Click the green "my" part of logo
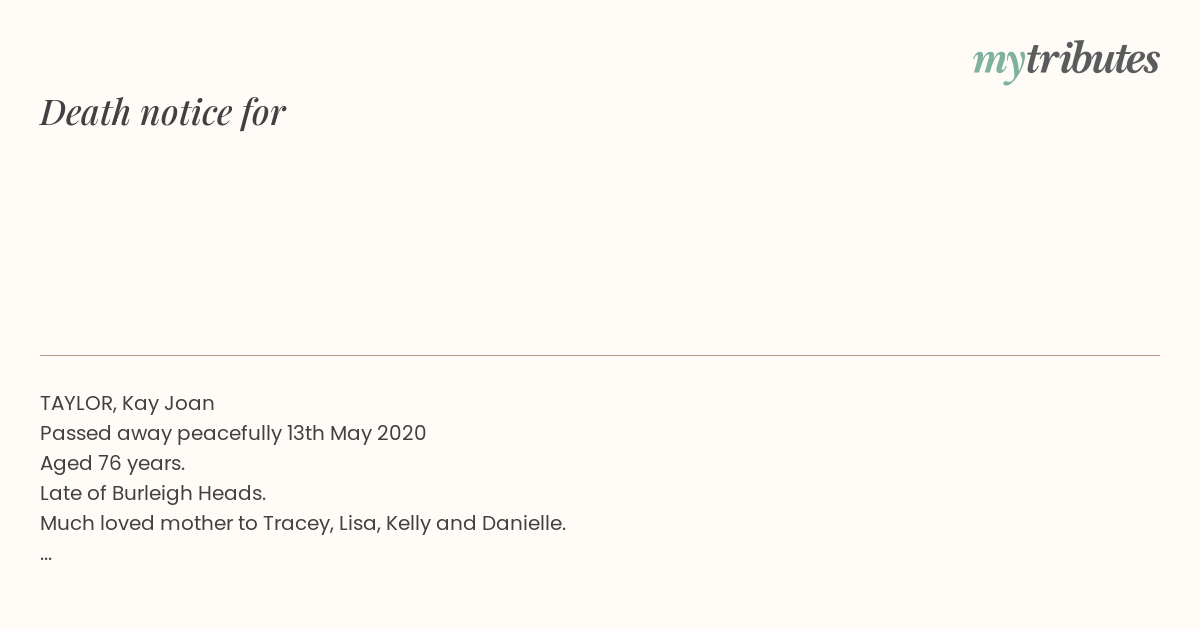Viewport: 1200px width, 630px height. (x=999, y=64)
